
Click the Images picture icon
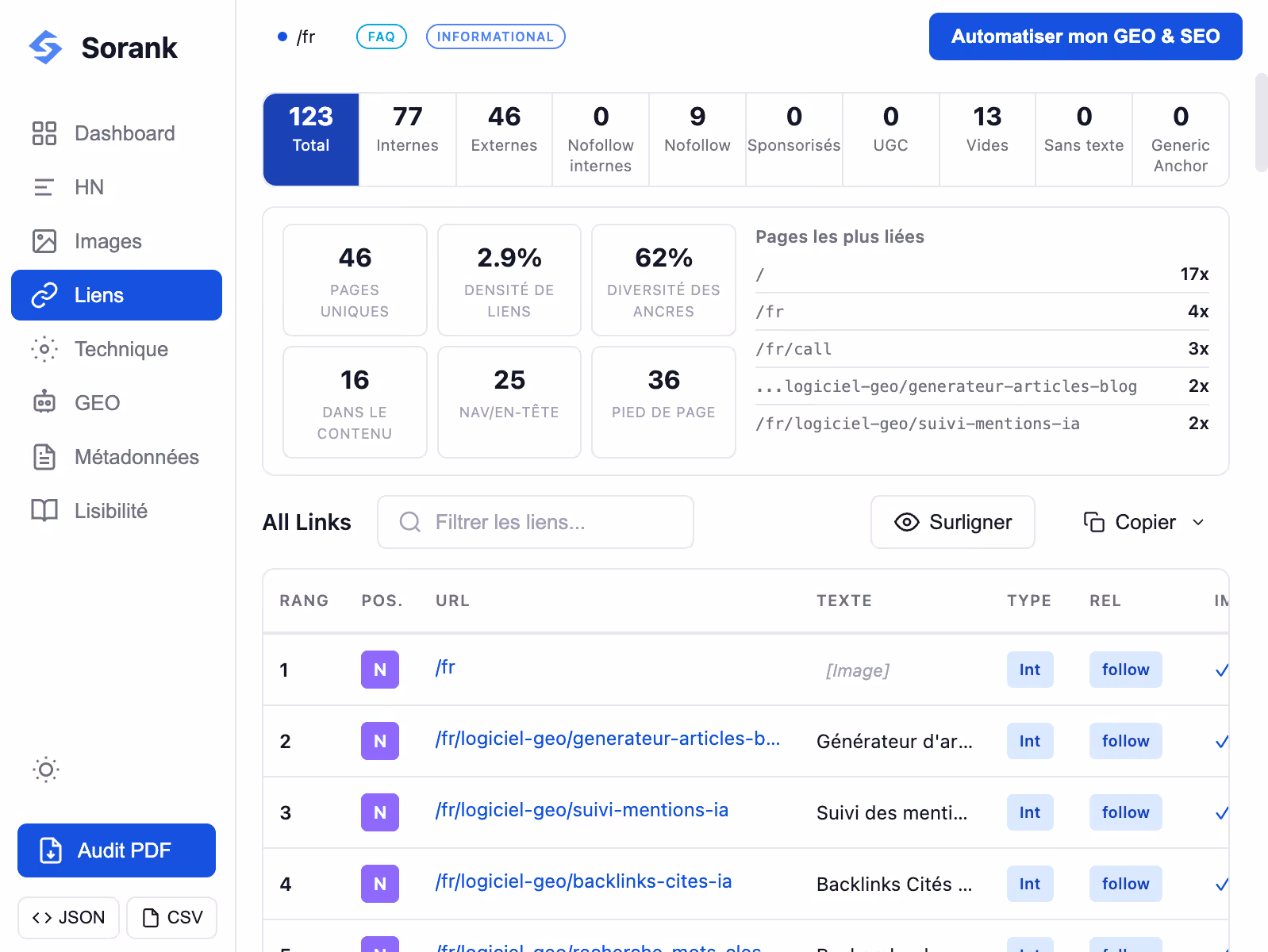point(44,241)
